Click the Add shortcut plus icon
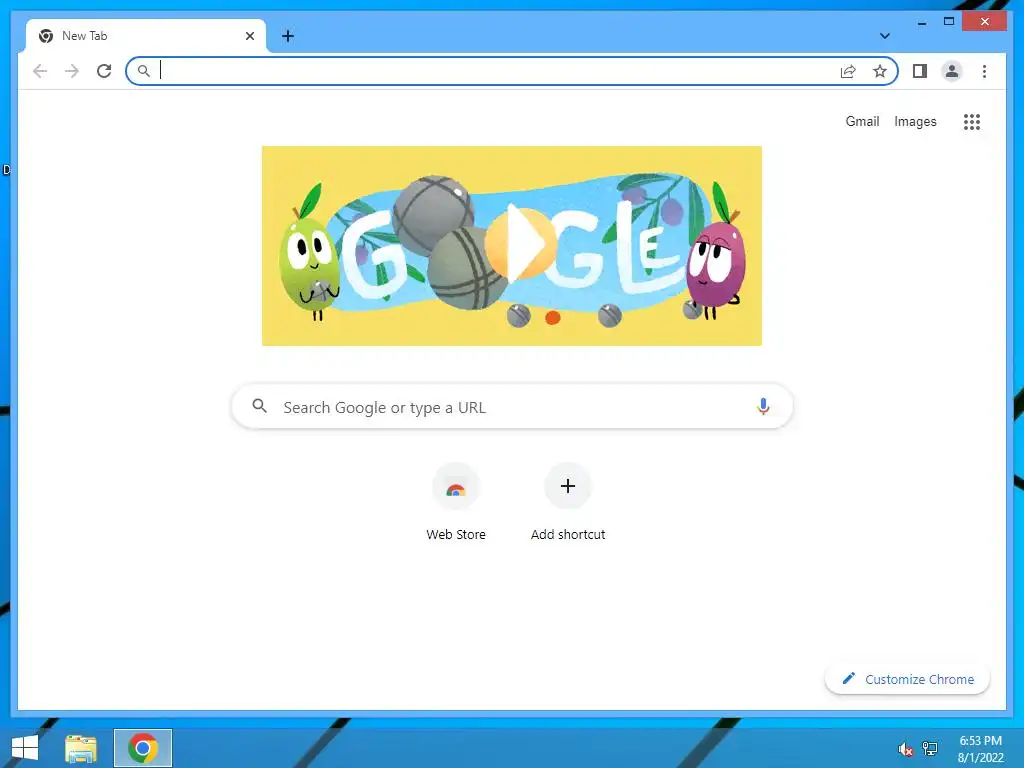This screenshot has height=768, width=1024. tap(568, 486)
